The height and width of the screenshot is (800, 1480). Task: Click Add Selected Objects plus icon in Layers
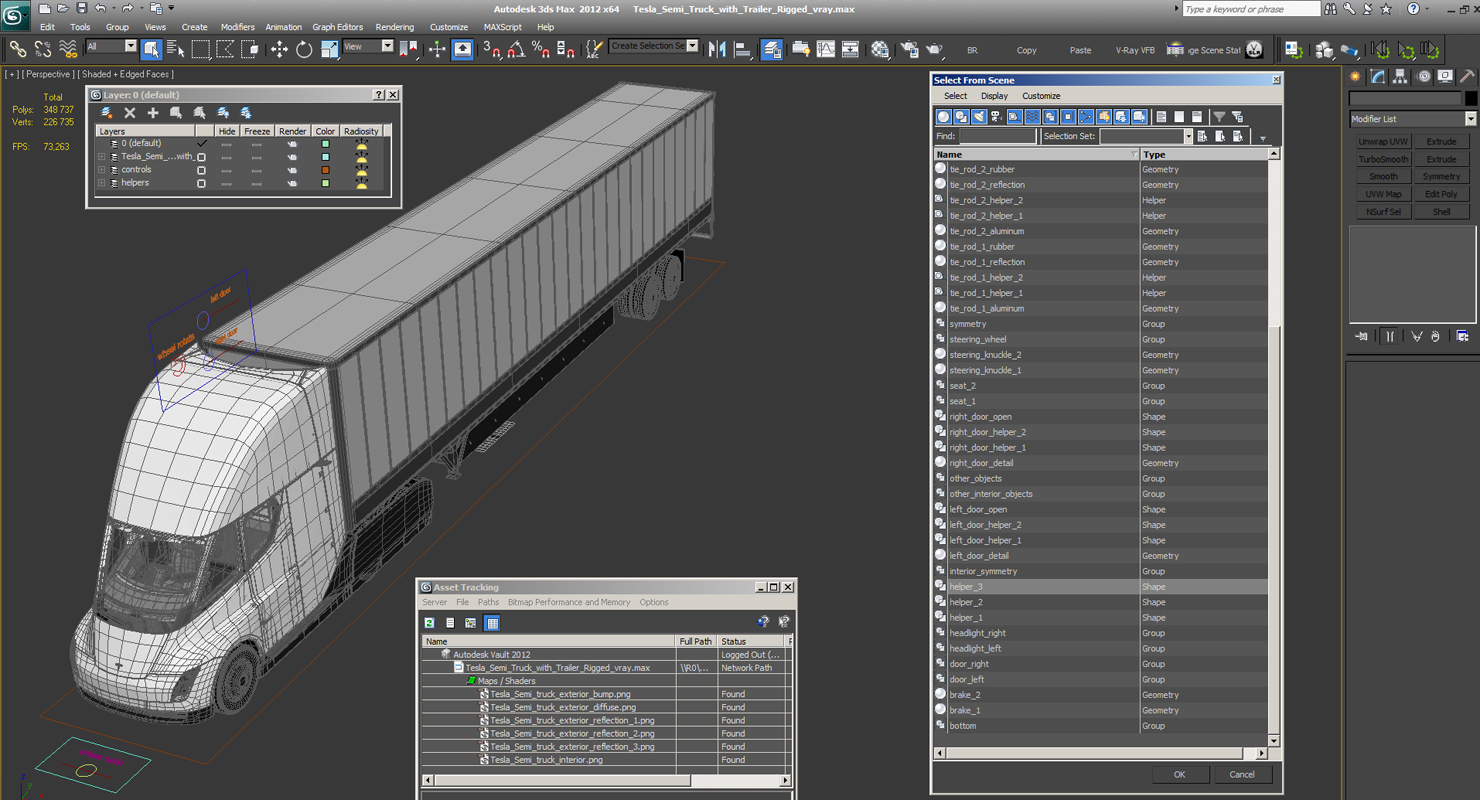(x=153, y=113)
